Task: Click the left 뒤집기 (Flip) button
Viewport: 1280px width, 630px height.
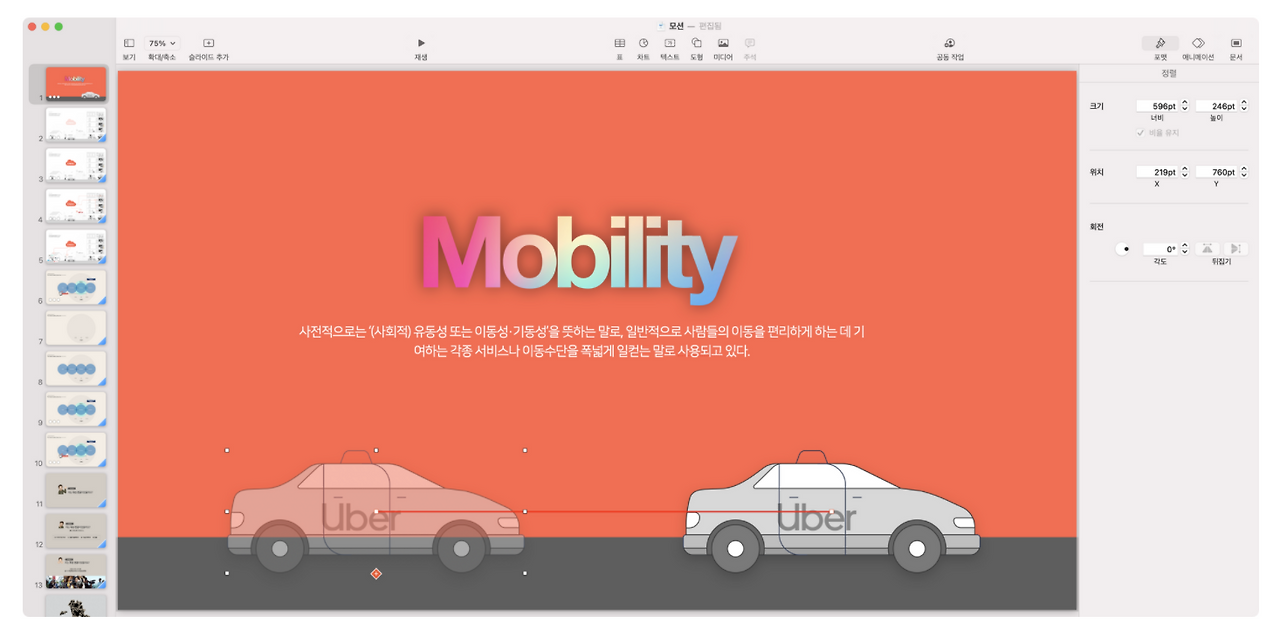Action: click(1208, 249)
